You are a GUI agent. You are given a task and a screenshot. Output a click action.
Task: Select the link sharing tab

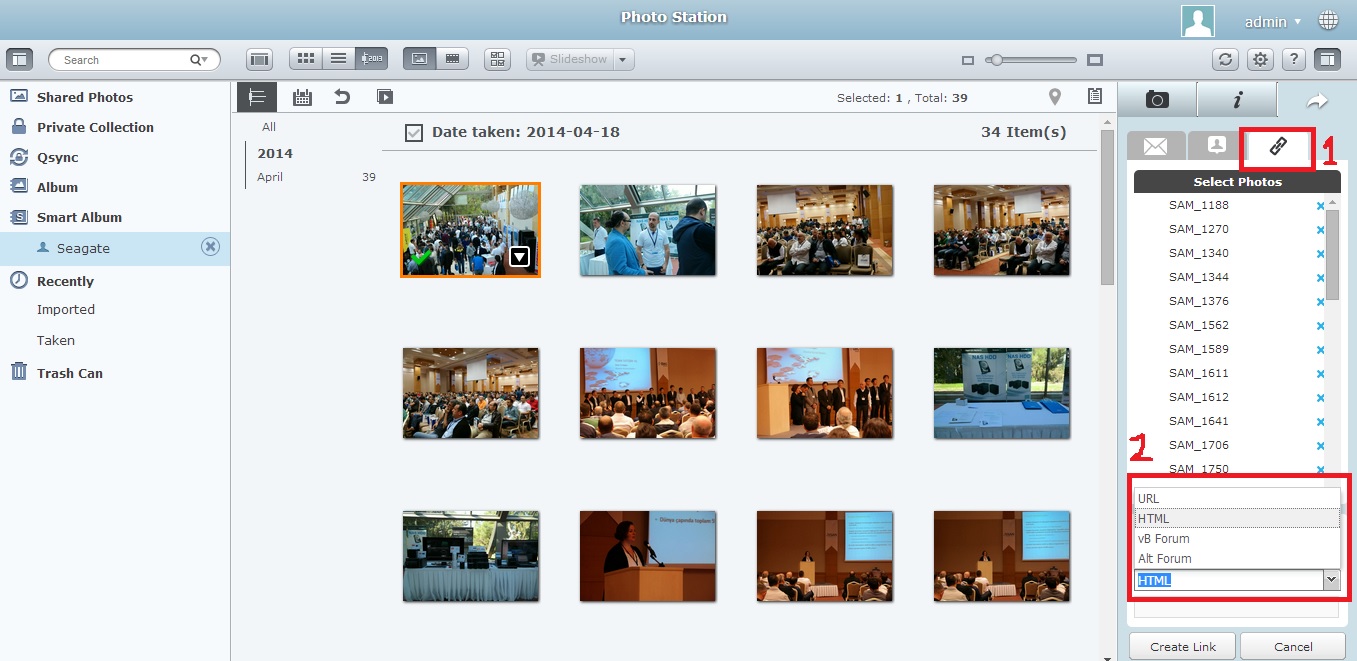pos(1277,146)
